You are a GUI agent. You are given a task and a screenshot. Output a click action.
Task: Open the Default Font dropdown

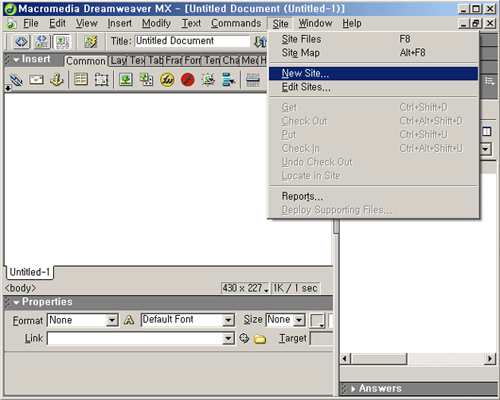(228, 320)
